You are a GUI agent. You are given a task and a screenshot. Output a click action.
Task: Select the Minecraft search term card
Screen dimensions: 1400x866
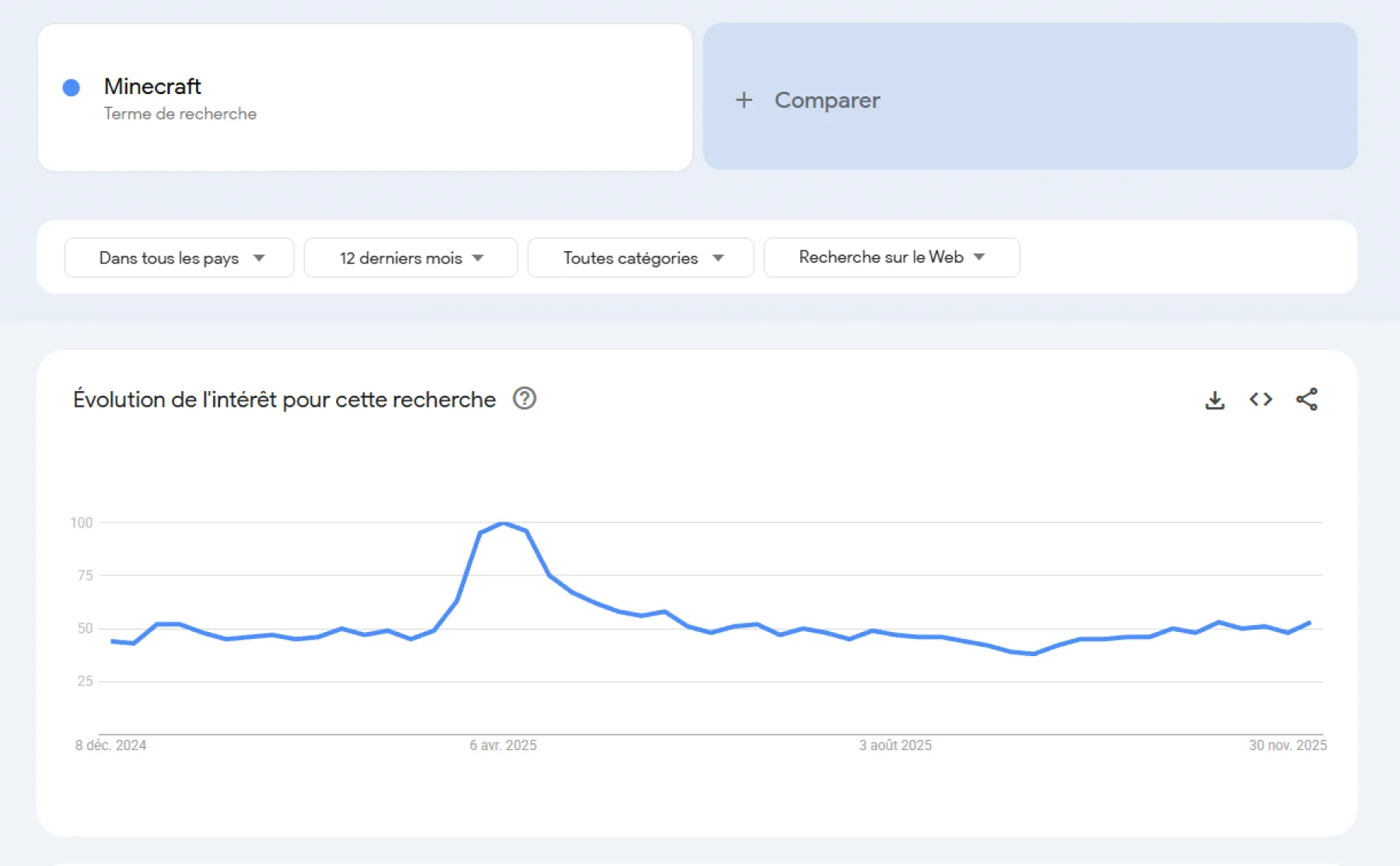coord(364,97)
